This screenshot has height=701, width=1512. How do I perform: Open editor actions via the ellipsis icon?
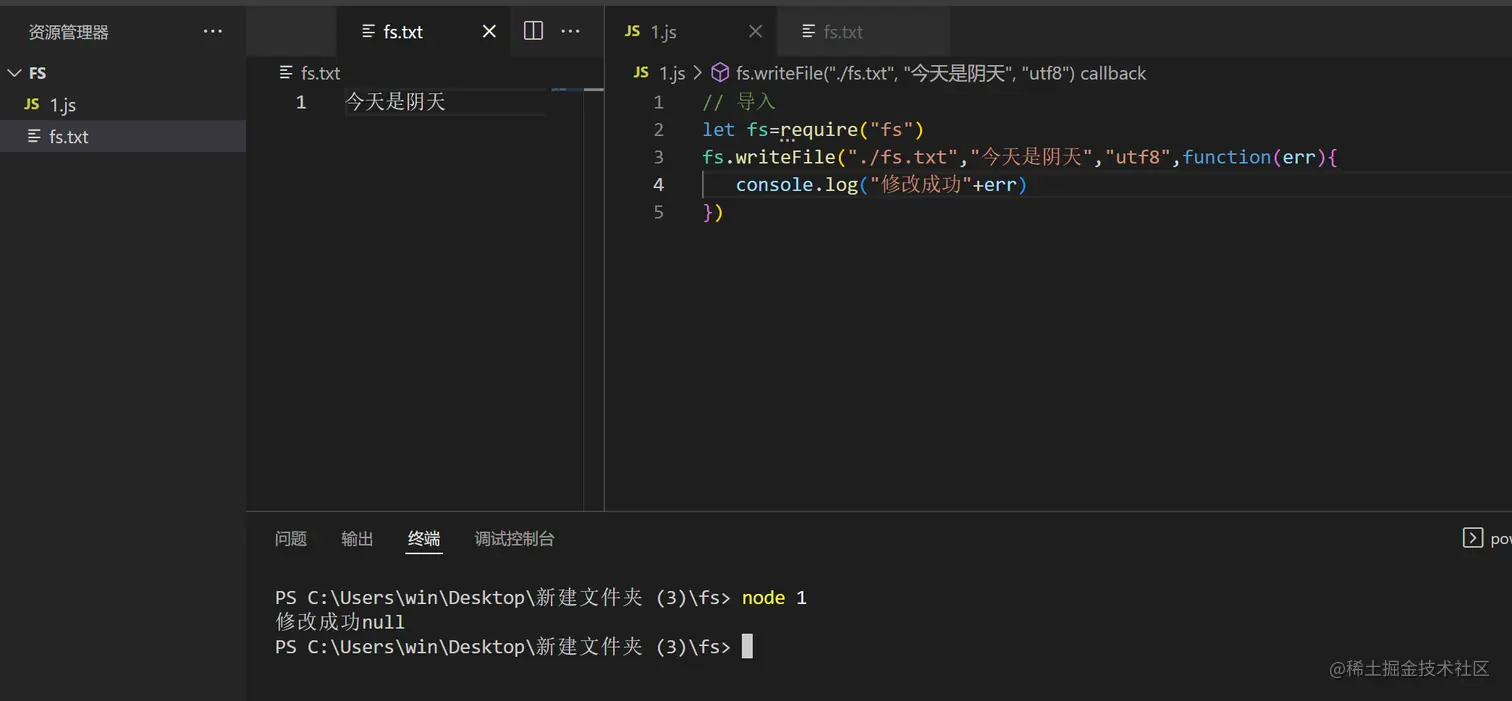(570, 31)
